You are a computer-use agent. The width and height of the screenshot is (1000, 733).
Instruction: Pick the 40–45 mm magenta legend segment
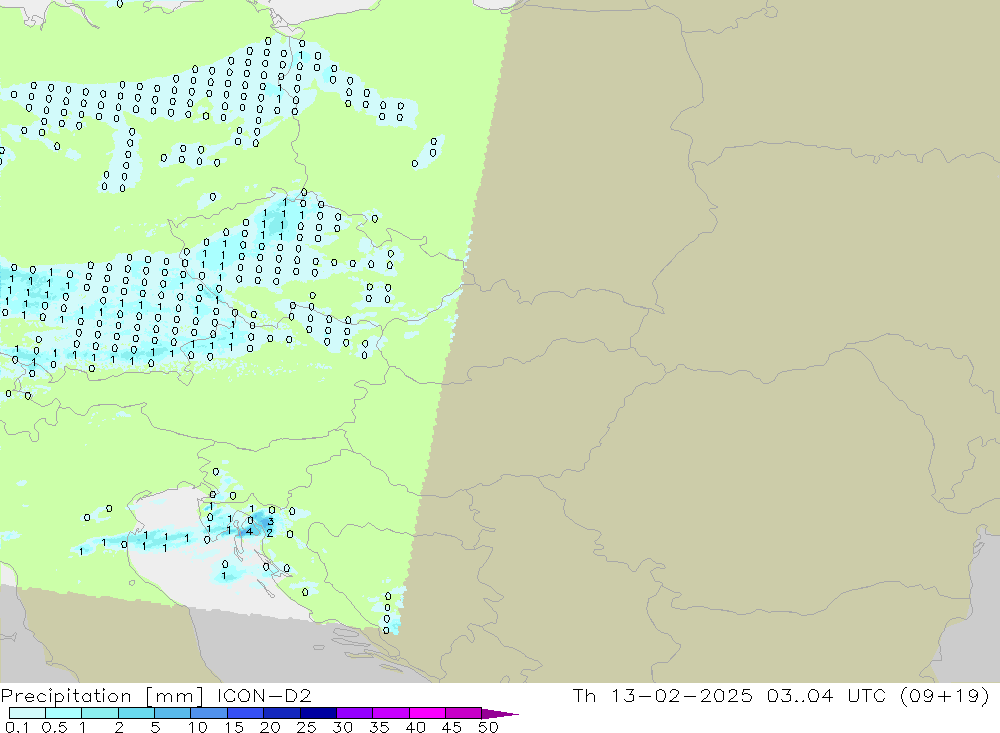click(427, 713)
